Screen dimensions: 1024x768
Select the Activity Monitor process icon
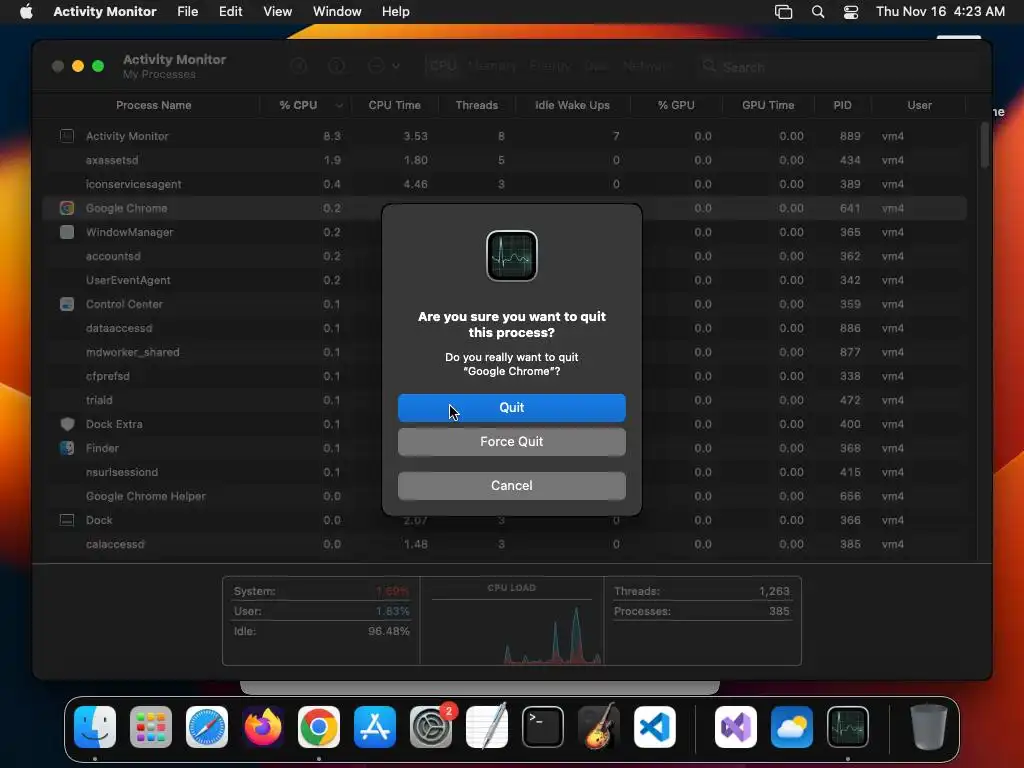click(x=67, y=136)
